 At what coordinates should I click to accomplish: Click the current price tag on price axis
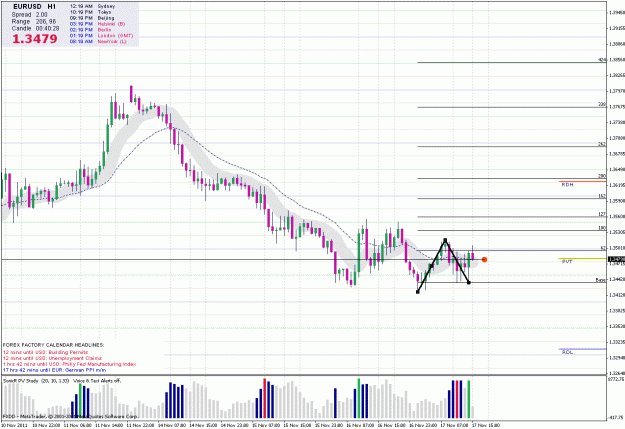pos(616,260)
